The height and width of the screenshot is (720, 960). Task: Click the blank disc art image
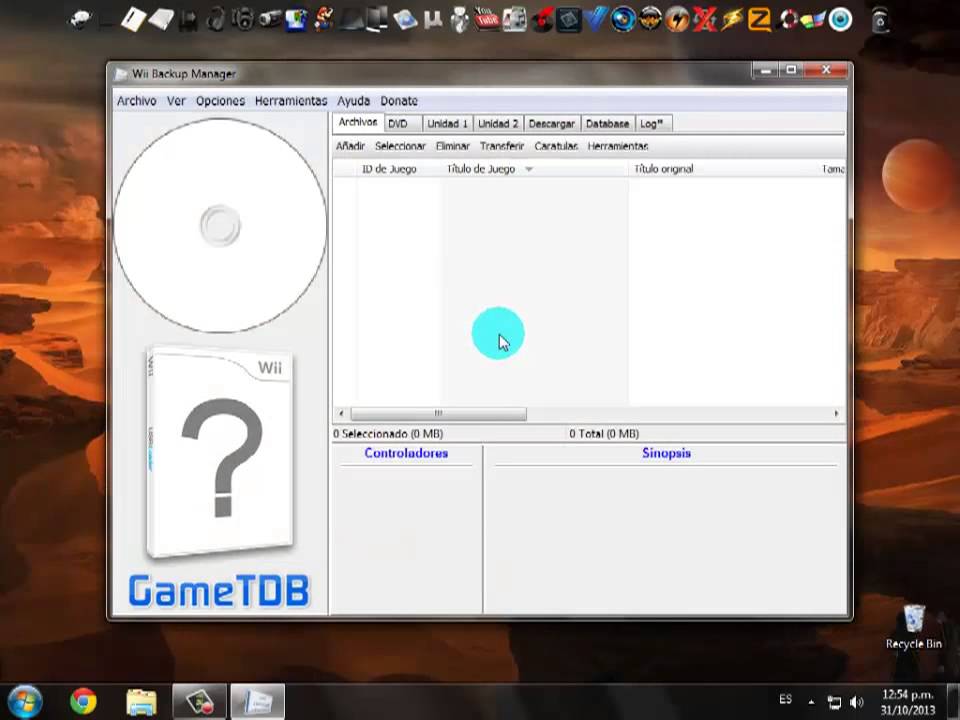coord(220,225)
